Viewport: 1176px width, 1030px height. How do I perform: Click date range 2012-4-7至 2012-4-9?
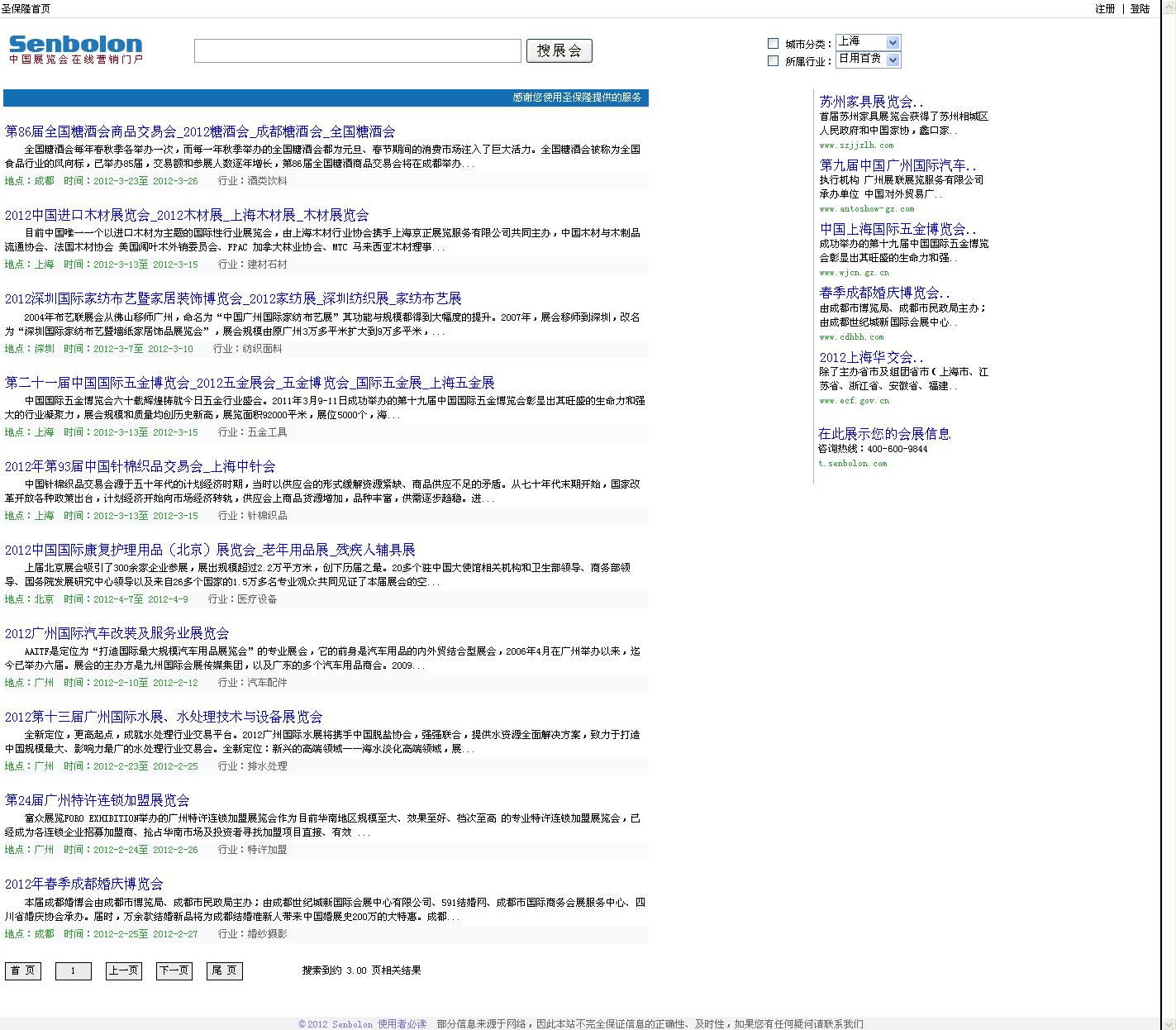pos(140,599)
